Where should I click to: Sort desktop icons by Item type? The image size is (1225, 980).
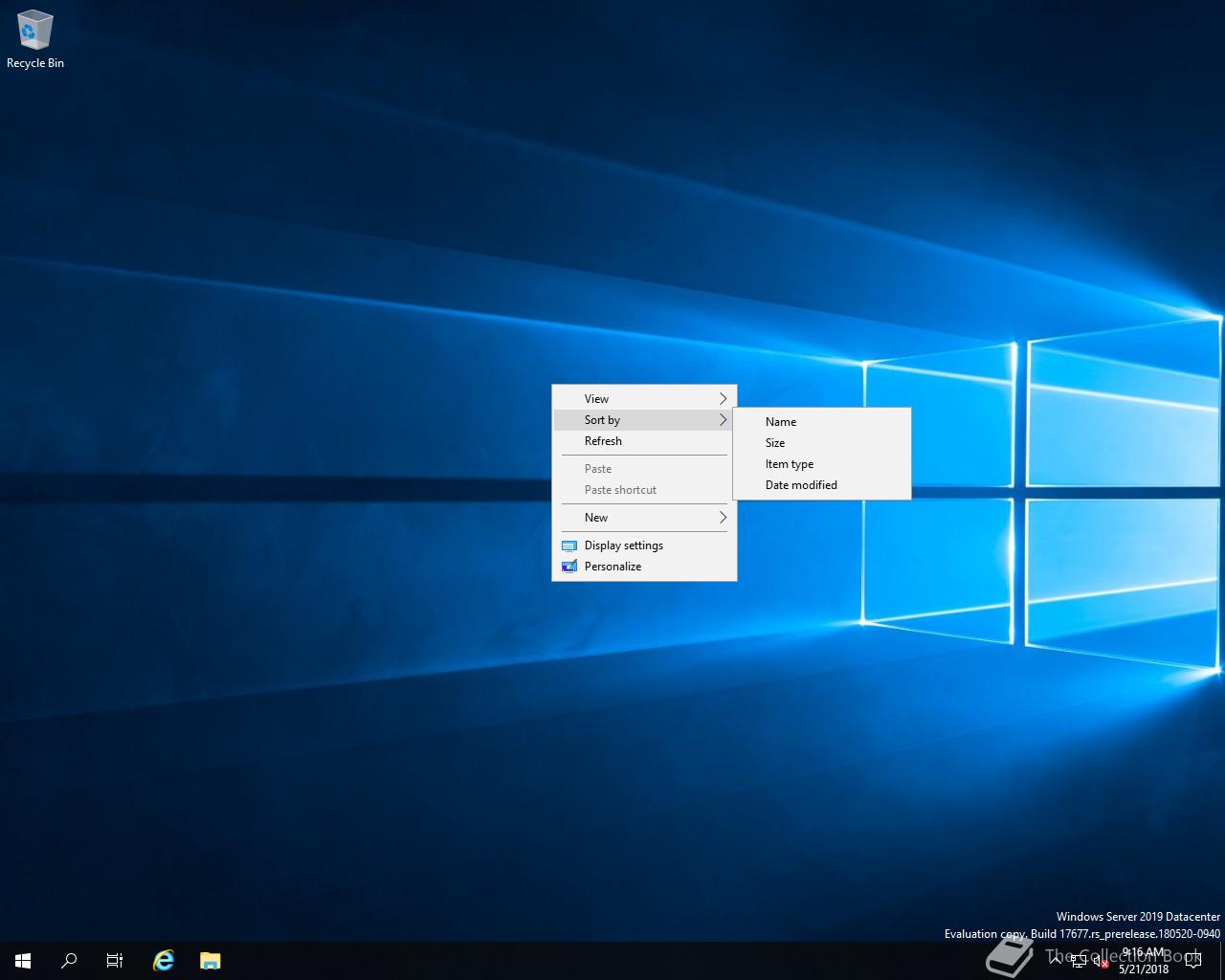[821, 463]
